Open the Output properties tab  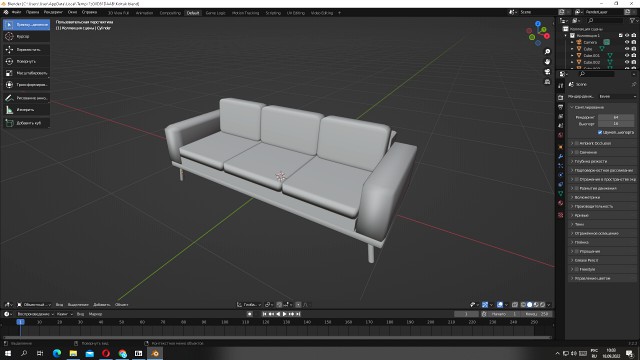pos(560,107)
